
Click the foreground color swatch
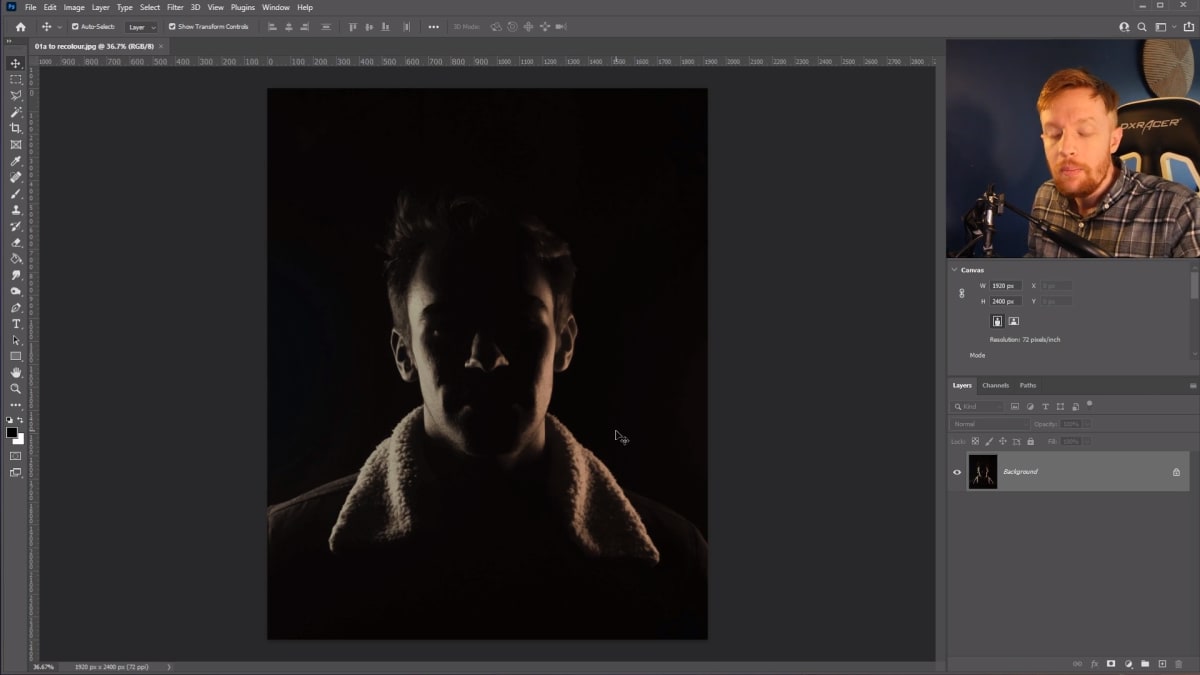[x=11, y=433]
